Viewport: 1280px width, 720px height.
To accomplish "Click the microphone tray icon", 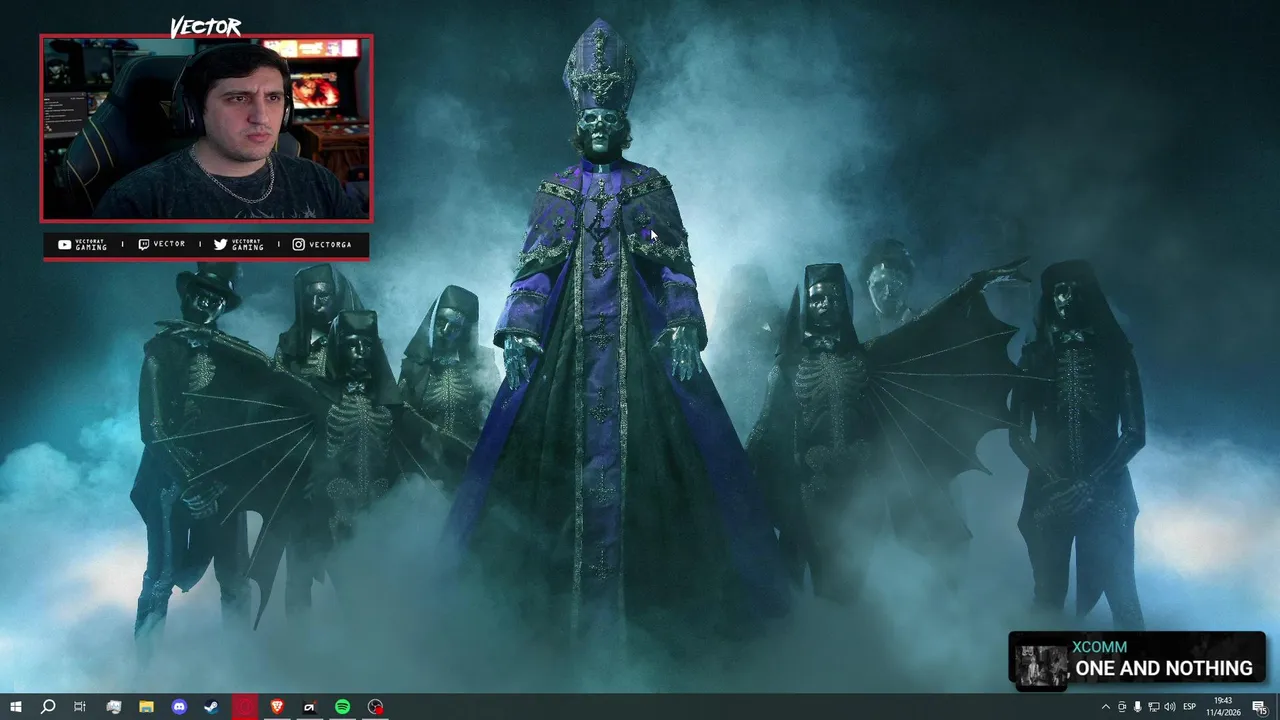I will pos(1137,707).
